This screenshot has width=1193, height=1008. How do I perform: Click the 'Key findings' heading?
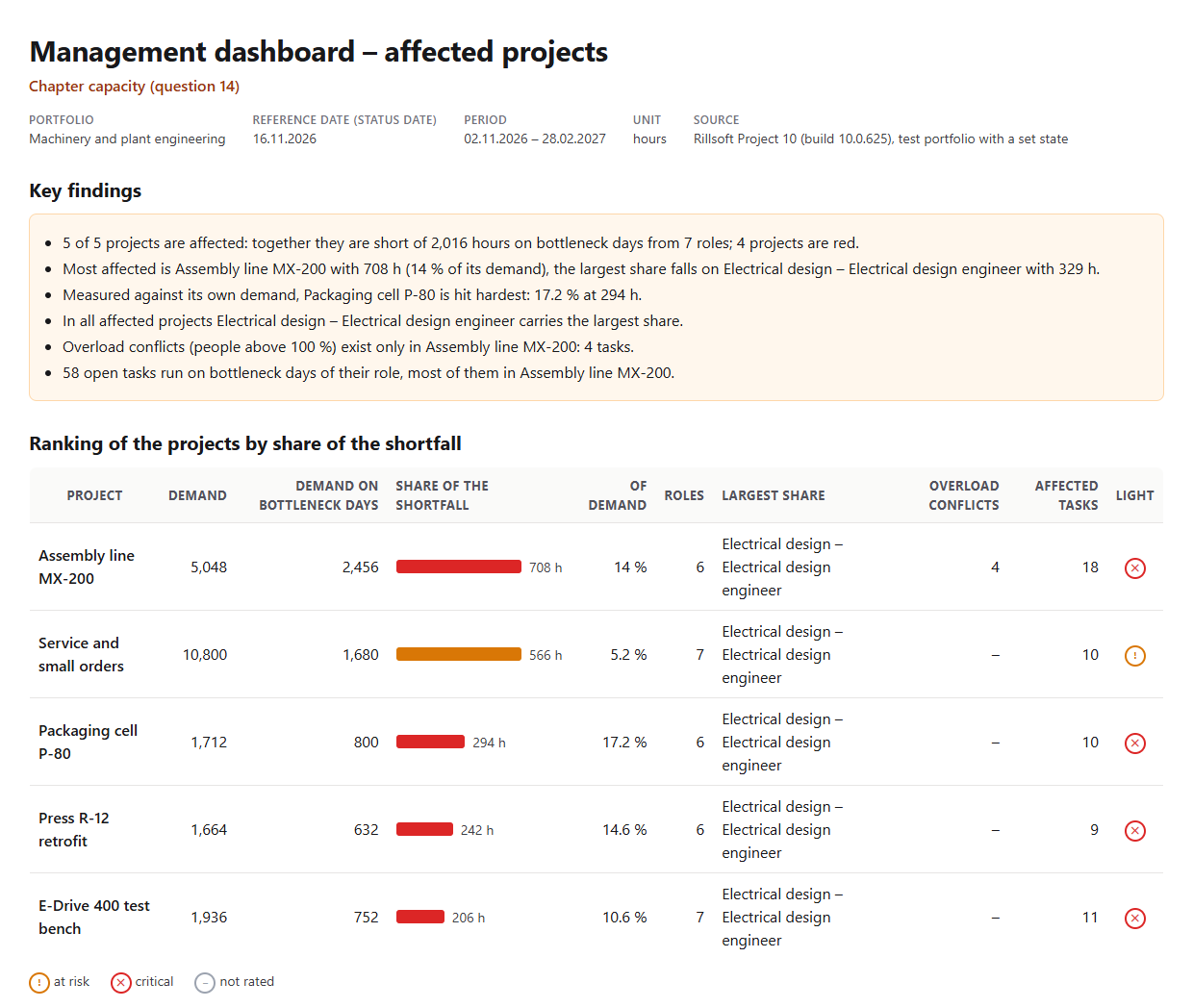(85, 190)
